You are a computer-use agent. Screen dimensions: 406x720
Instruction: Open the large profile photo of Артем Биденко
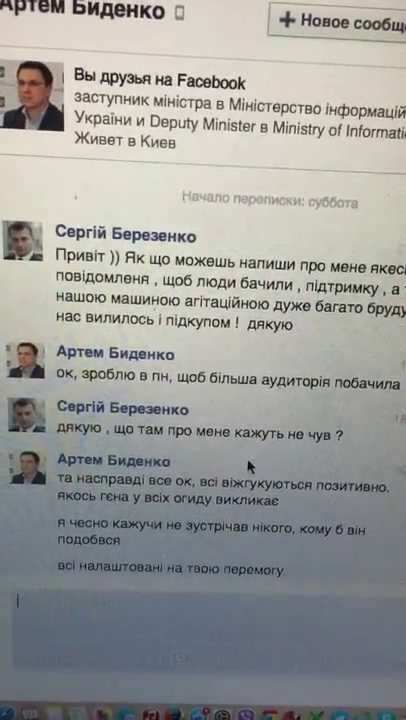pyautogui.click(x=32, y=96)
